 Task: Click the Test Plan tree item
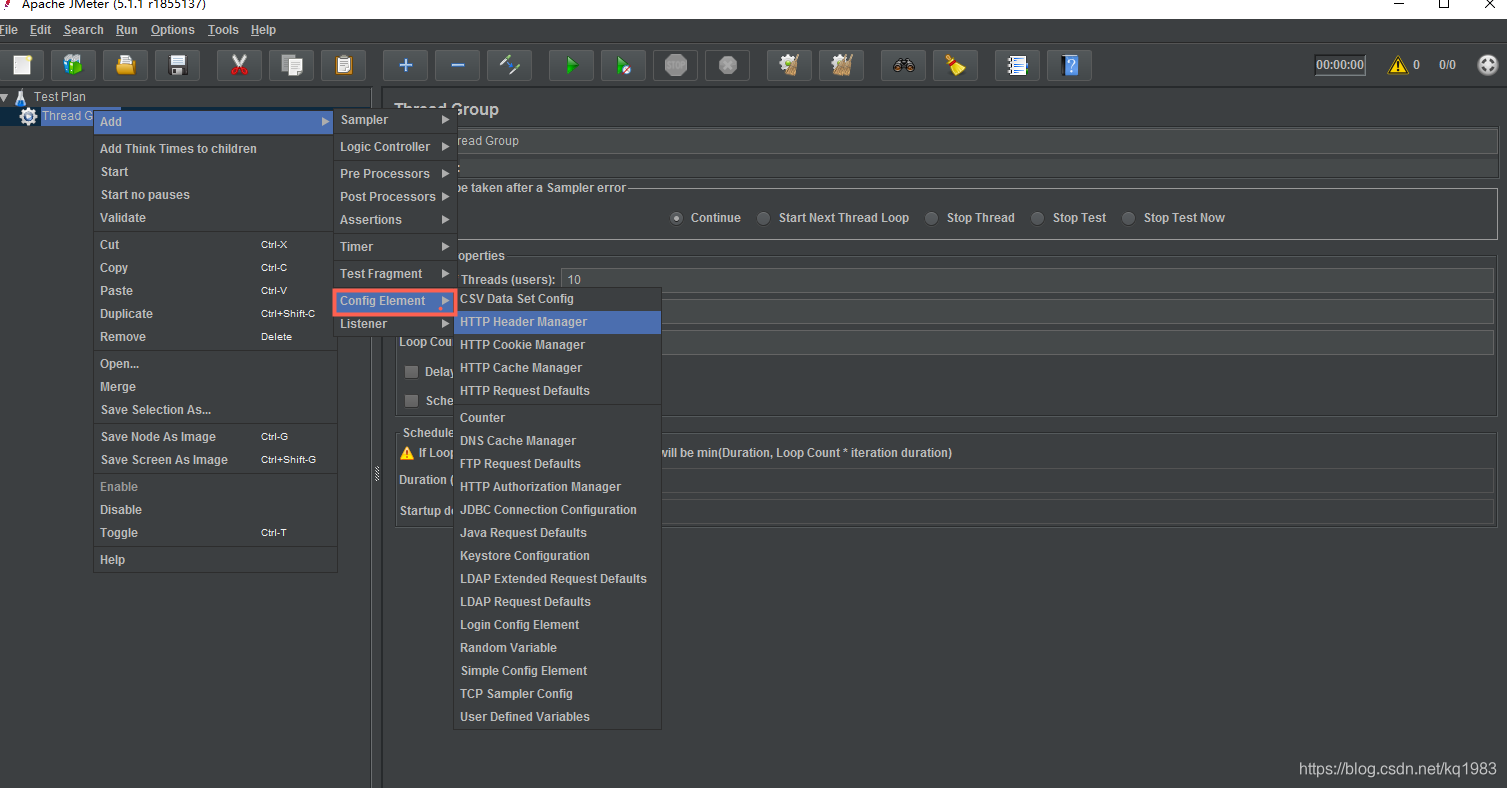pos(60,97)
